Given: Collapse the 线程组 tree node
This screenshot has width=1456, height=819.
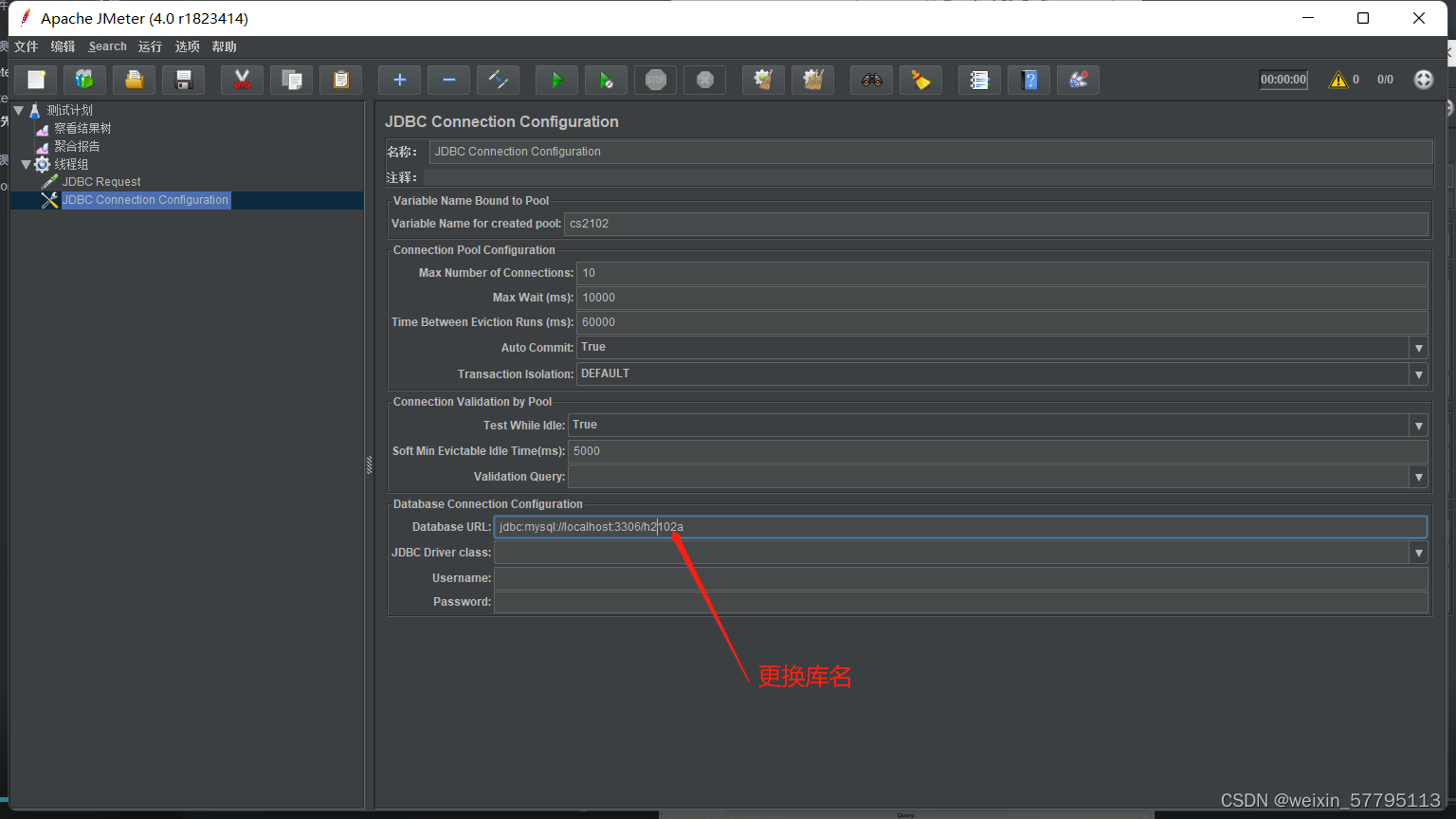Looking at the screenshot, I should [x=27, y=164].
